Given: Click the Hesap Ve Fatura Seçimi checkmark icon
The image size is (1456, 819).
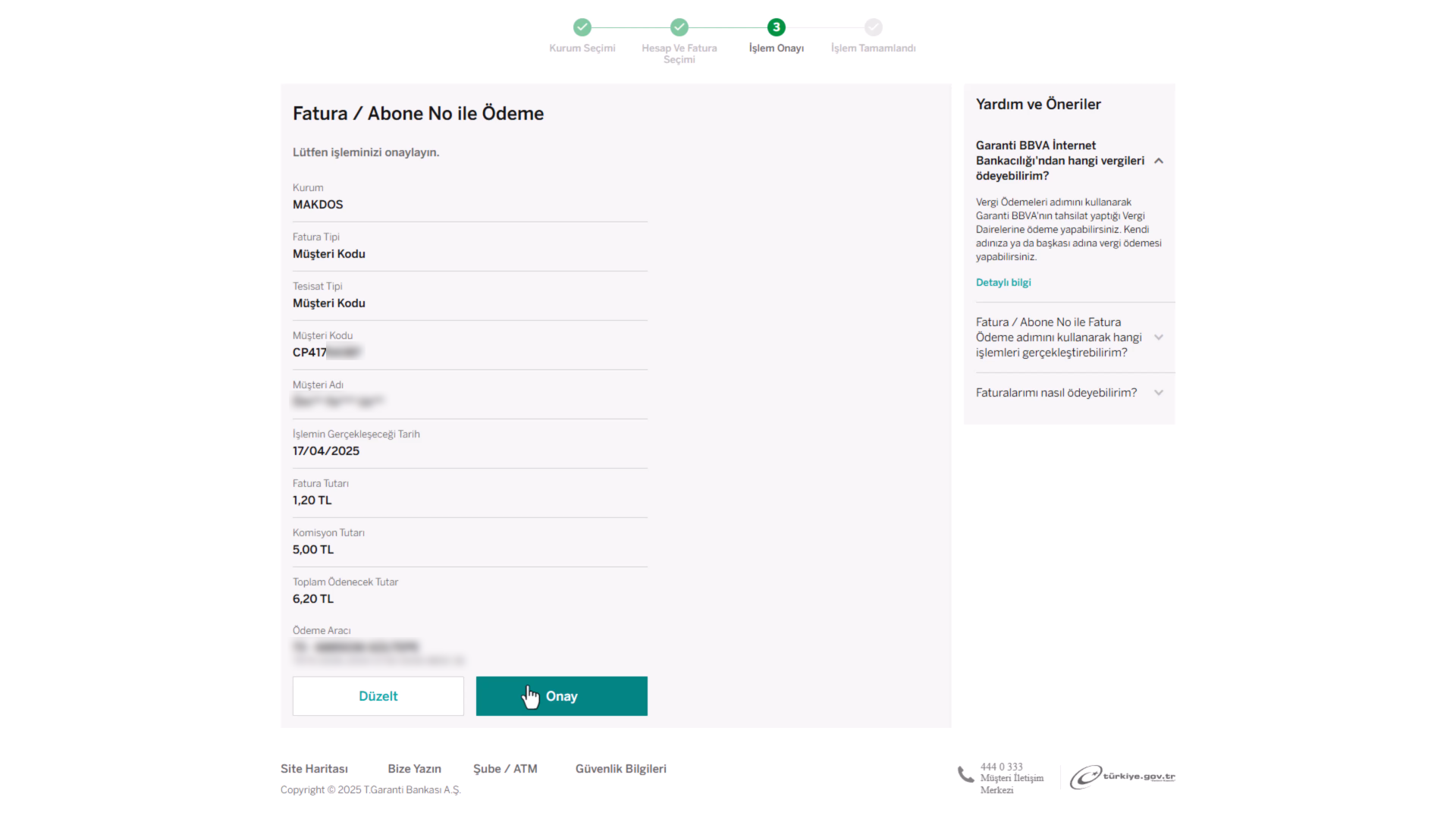Looking at the screenshot, I should 679,27.
